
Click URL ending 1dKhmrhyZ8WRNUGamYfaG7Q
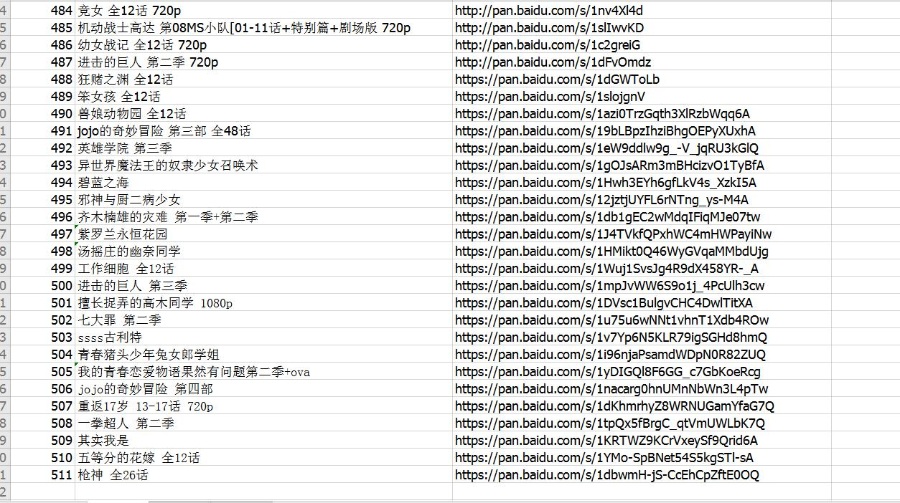coord(615,407)
